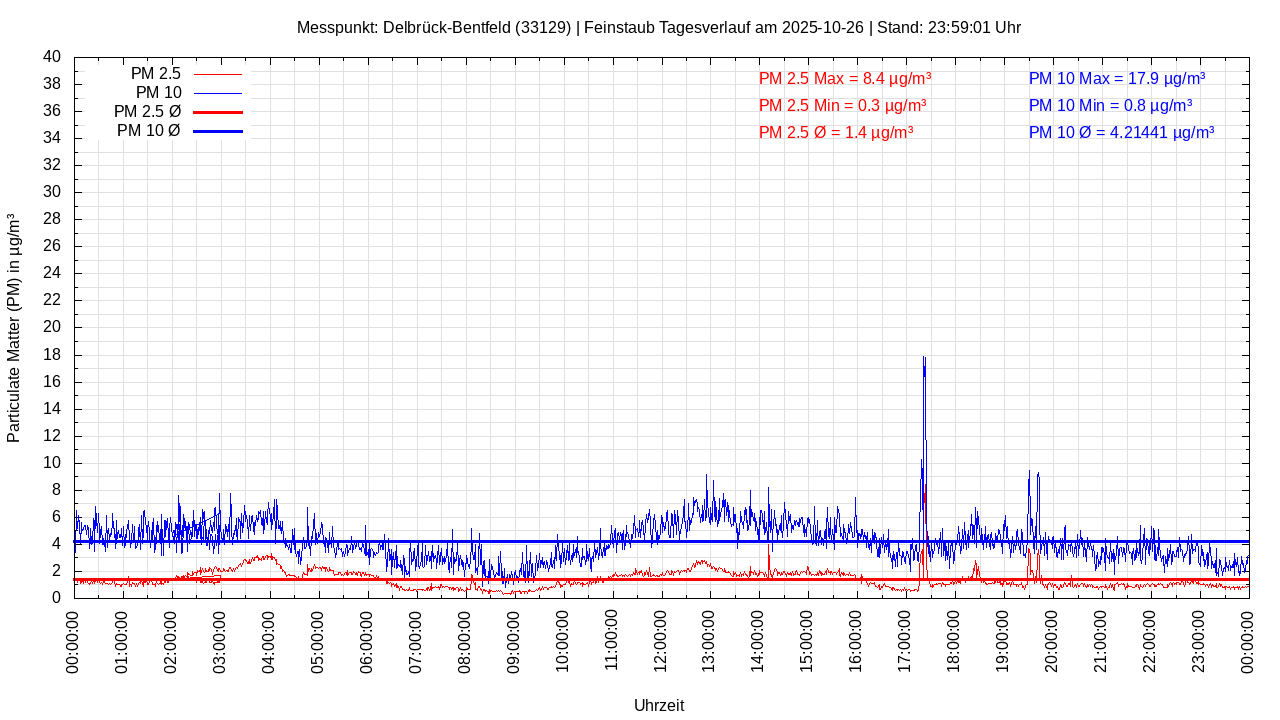The image size is (1280, 720).
Task: Click the red PM 2.5 Ø = 1.4 text
Action: [x=835, y=132]
